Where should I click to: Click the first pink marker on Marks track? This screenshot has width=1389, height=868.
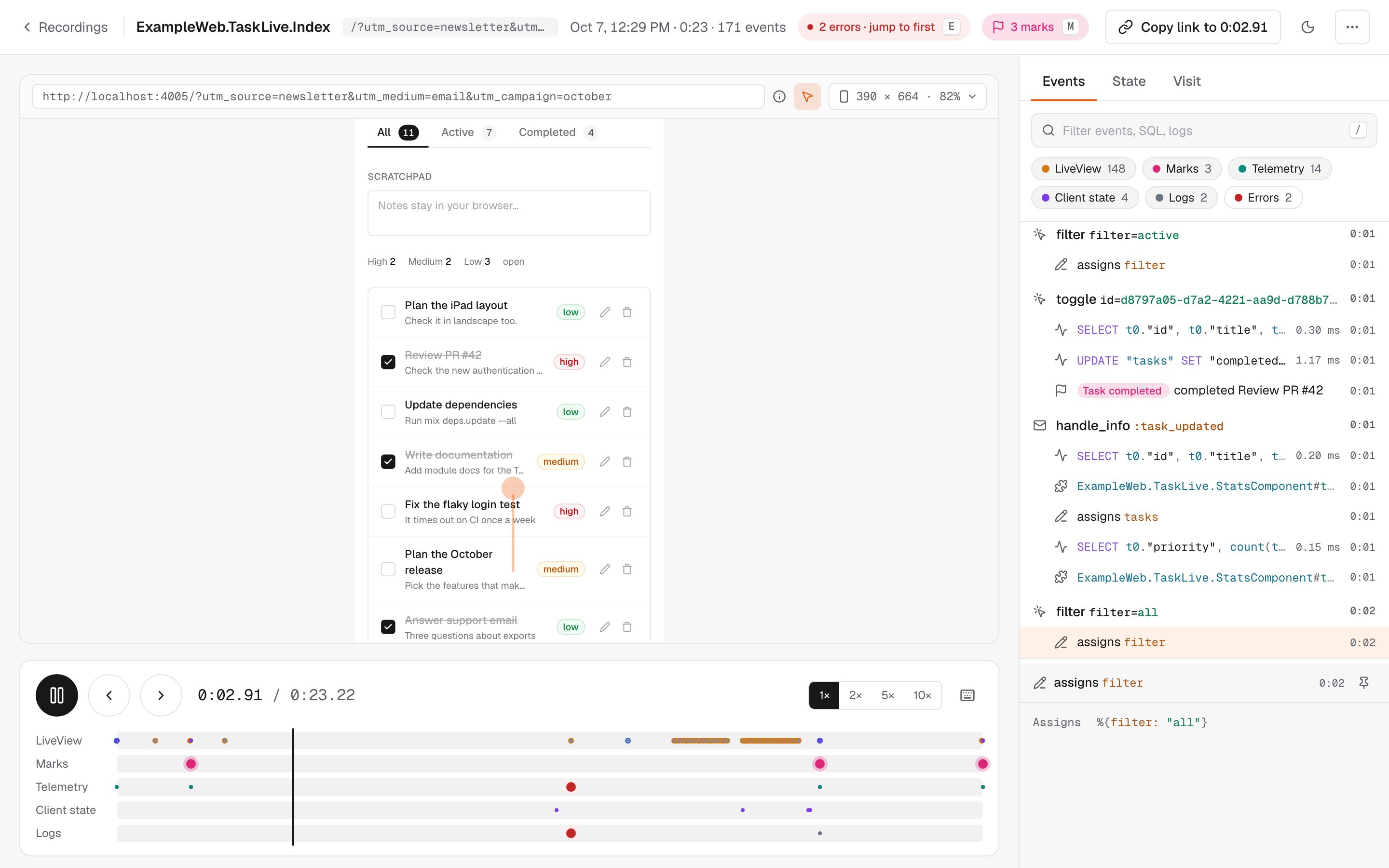point(191,763)
